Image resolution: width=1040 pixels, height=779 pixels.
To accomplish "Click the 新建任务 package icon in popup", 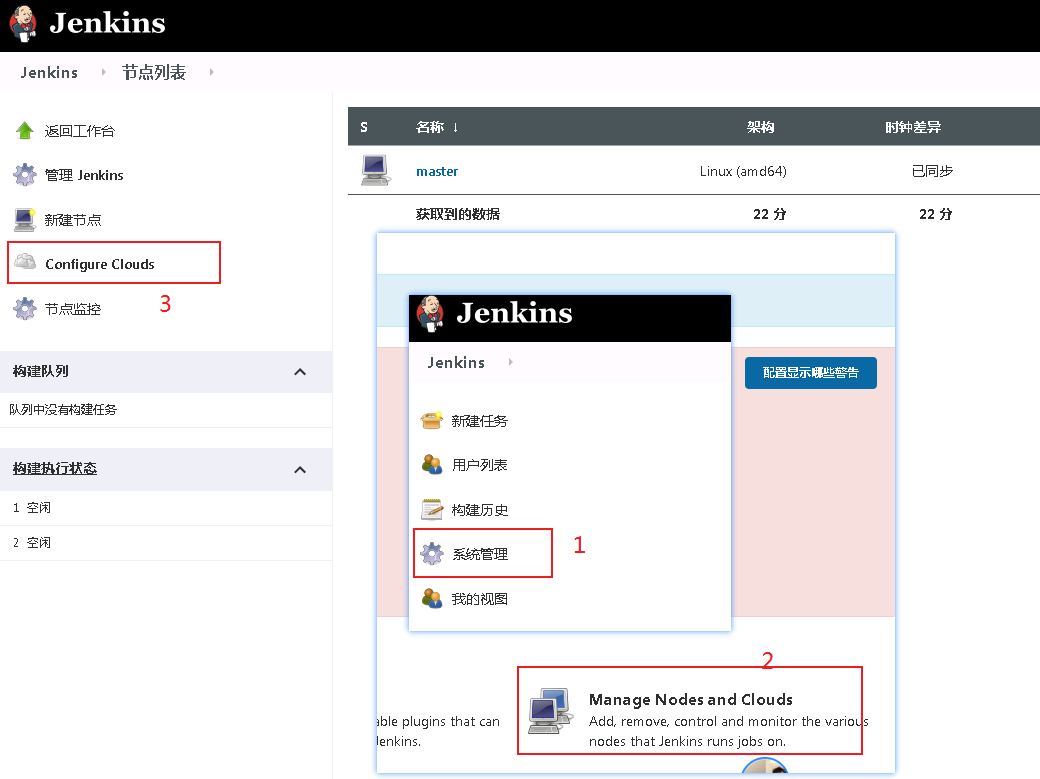I will [432, 420].
